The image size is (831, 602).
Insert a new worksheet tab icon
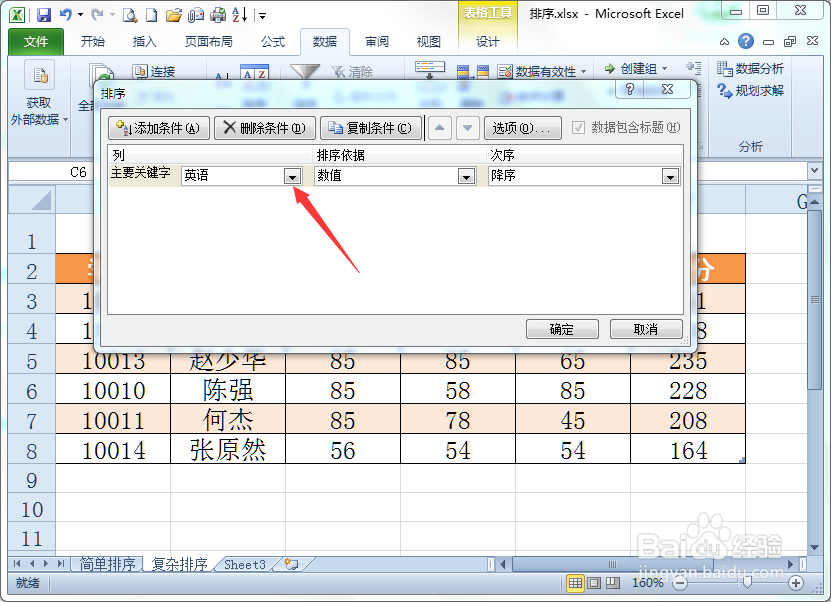291,564
